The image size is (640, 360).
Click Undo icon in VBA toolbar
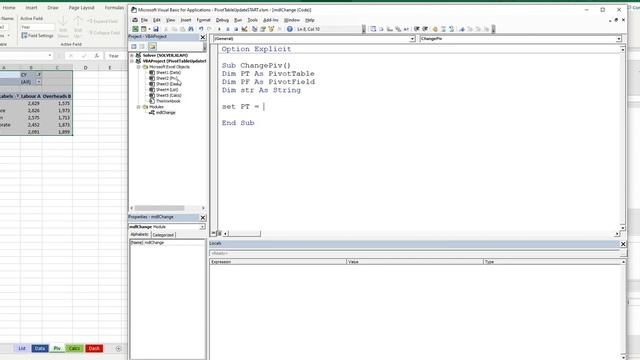click(201, 29)
